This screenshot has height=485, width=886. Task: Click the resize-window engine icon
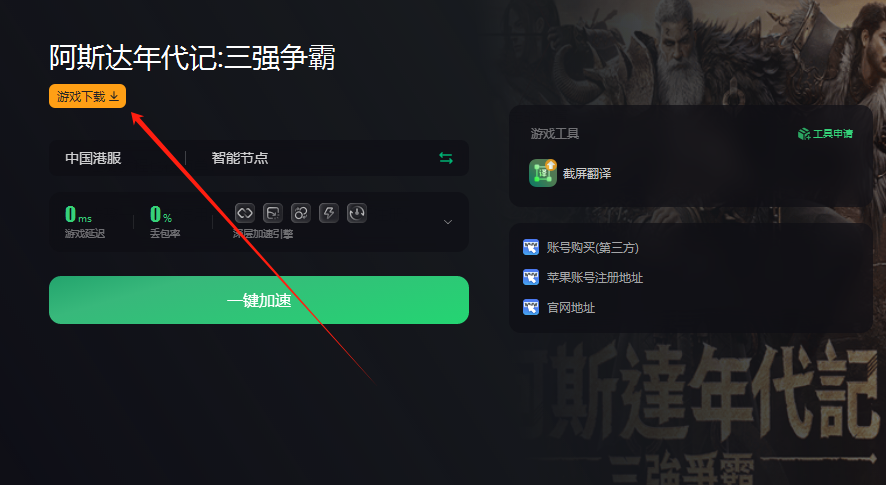pyautogui.click(x=273, y=213)
